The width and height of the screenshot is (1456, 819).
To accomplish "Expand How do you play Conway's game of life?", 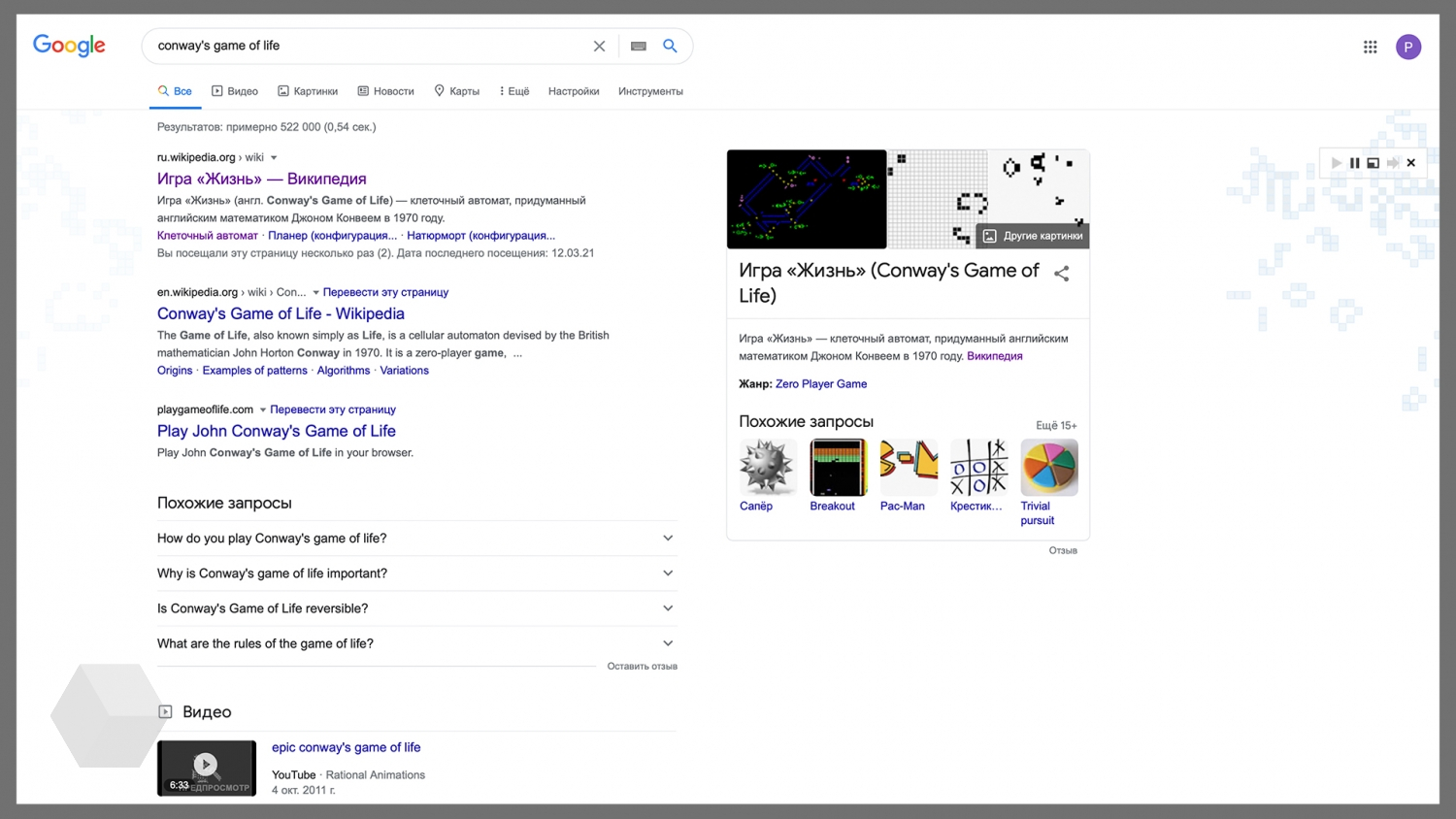I will 417,538.
